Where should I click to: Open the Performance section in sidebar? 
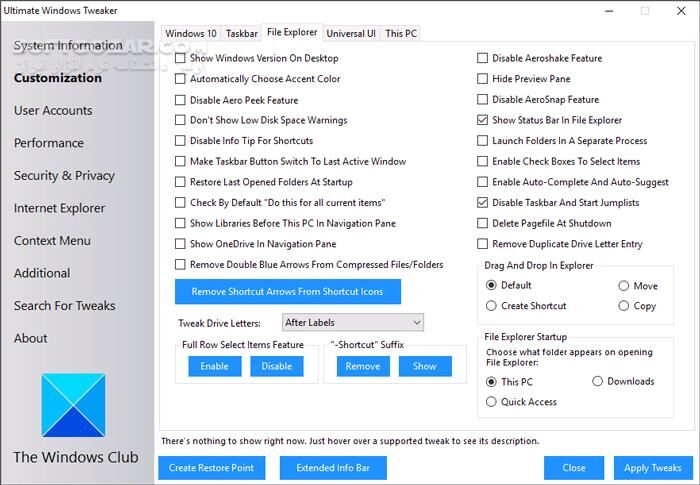(x=49, y=143)
